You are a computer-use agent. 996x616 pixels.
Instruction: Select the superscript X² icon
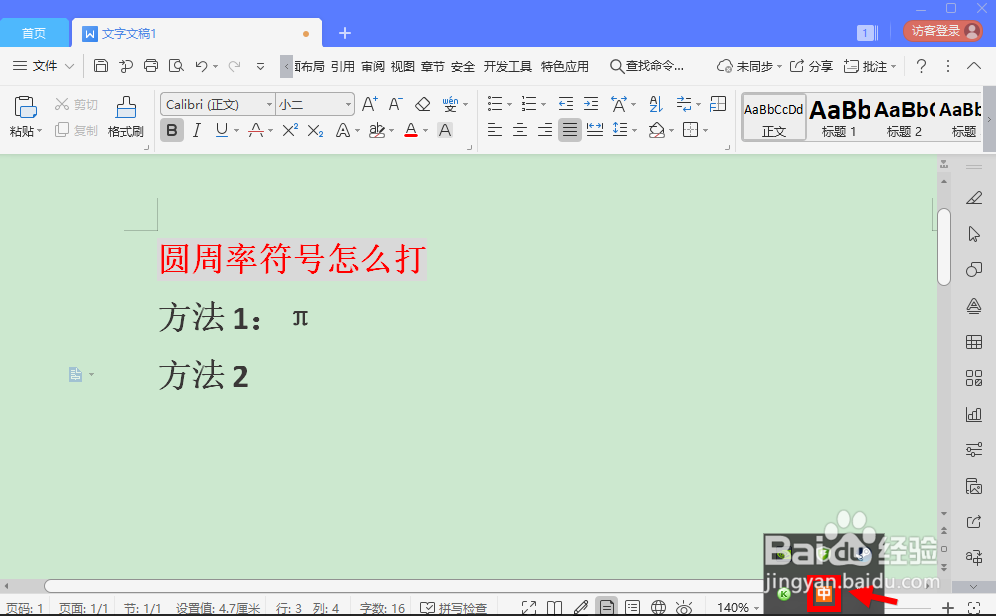(288, 130)
